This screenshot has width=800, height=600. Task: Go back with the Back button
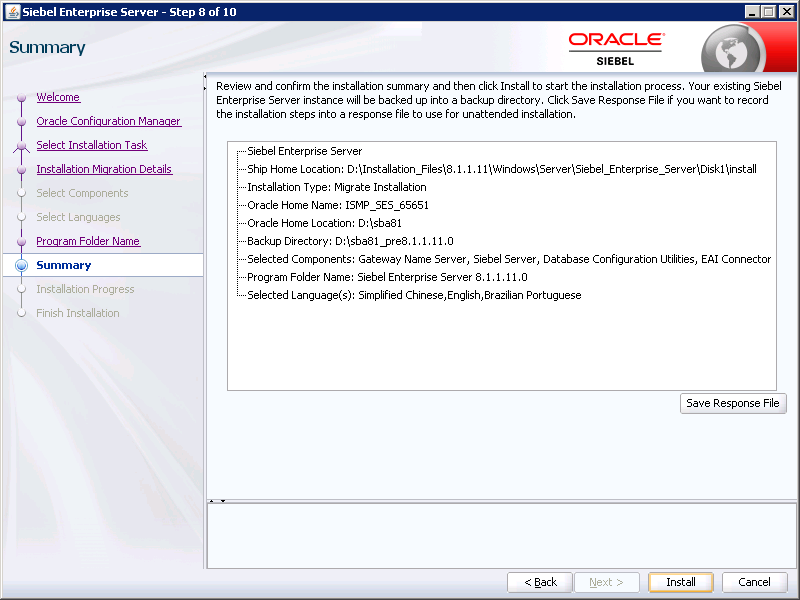[540, 582]
